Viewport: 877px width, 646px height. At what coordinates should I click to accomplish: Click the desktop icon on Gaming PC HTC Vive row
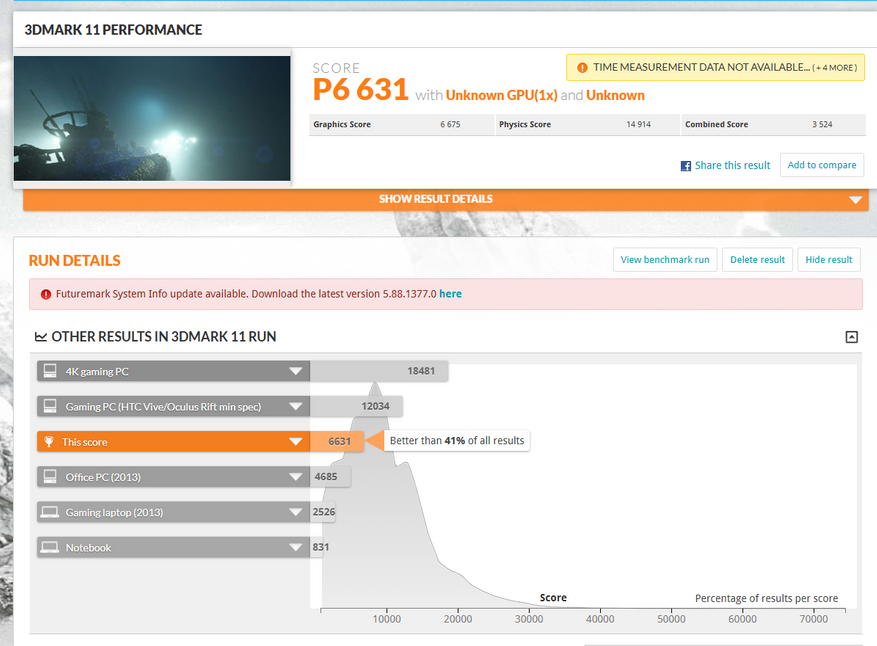50,406
